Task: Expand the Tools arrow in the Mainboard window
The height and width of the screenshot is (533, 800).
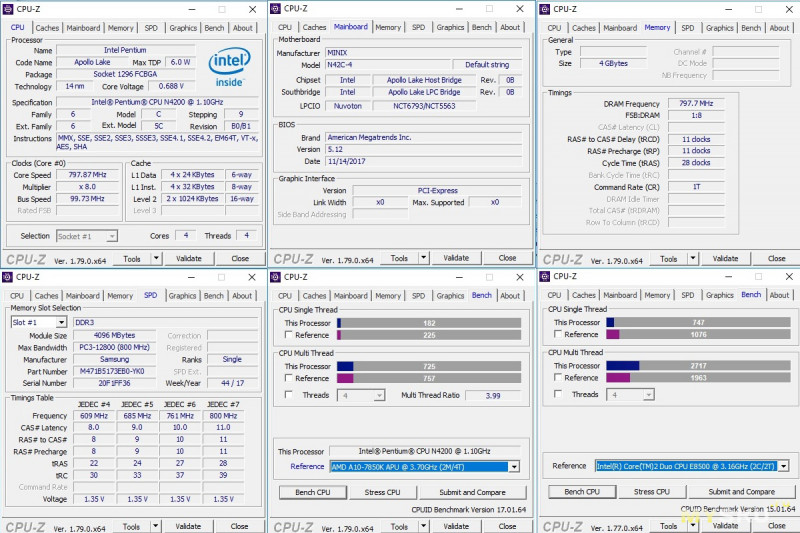Action: click(423, 258)
